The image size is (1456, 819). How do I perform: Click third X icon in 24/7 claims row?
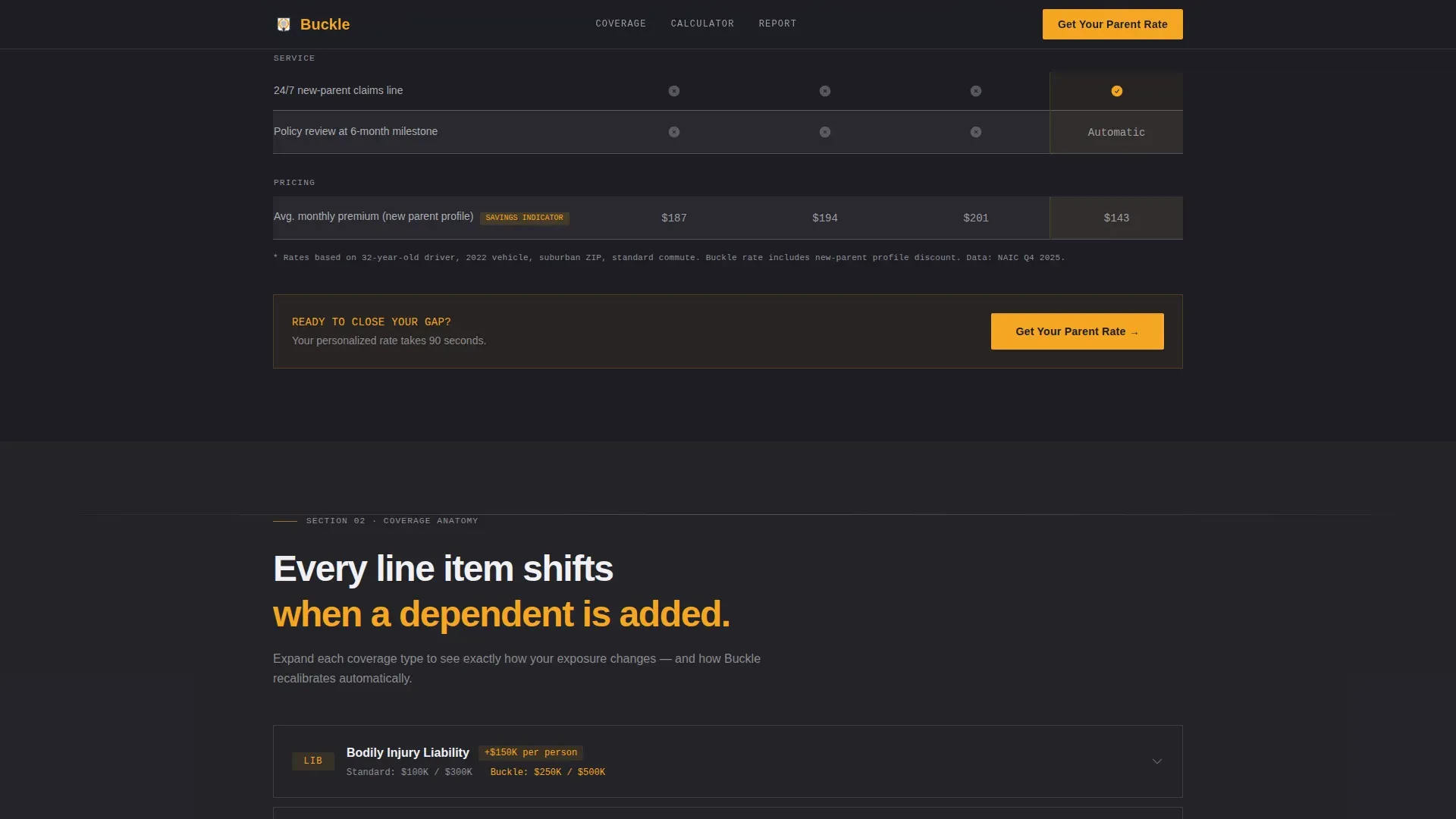coord(975,91)
